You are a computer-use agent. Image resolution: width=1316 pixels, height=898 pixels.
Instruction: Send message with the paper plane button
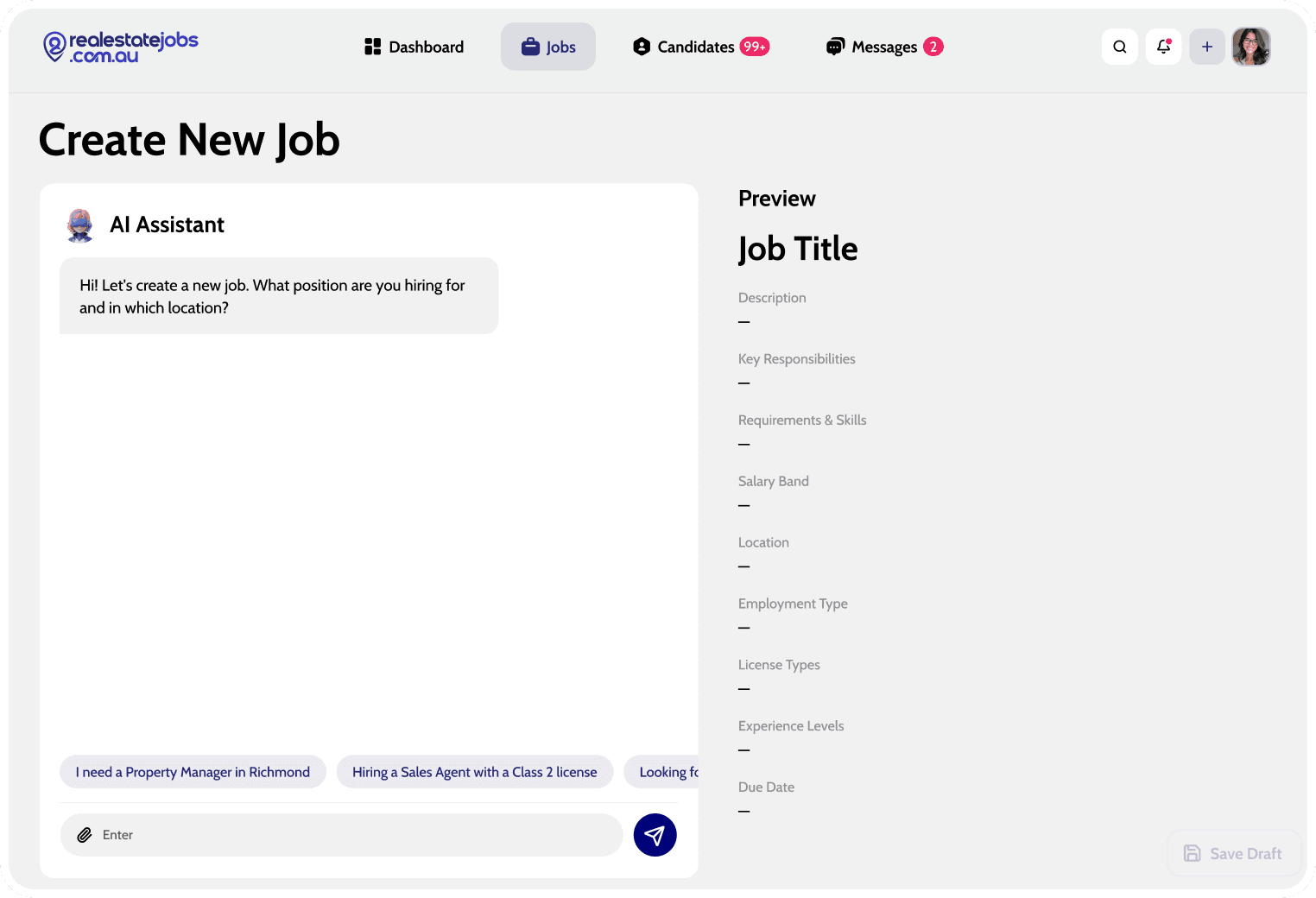[655, 835]
